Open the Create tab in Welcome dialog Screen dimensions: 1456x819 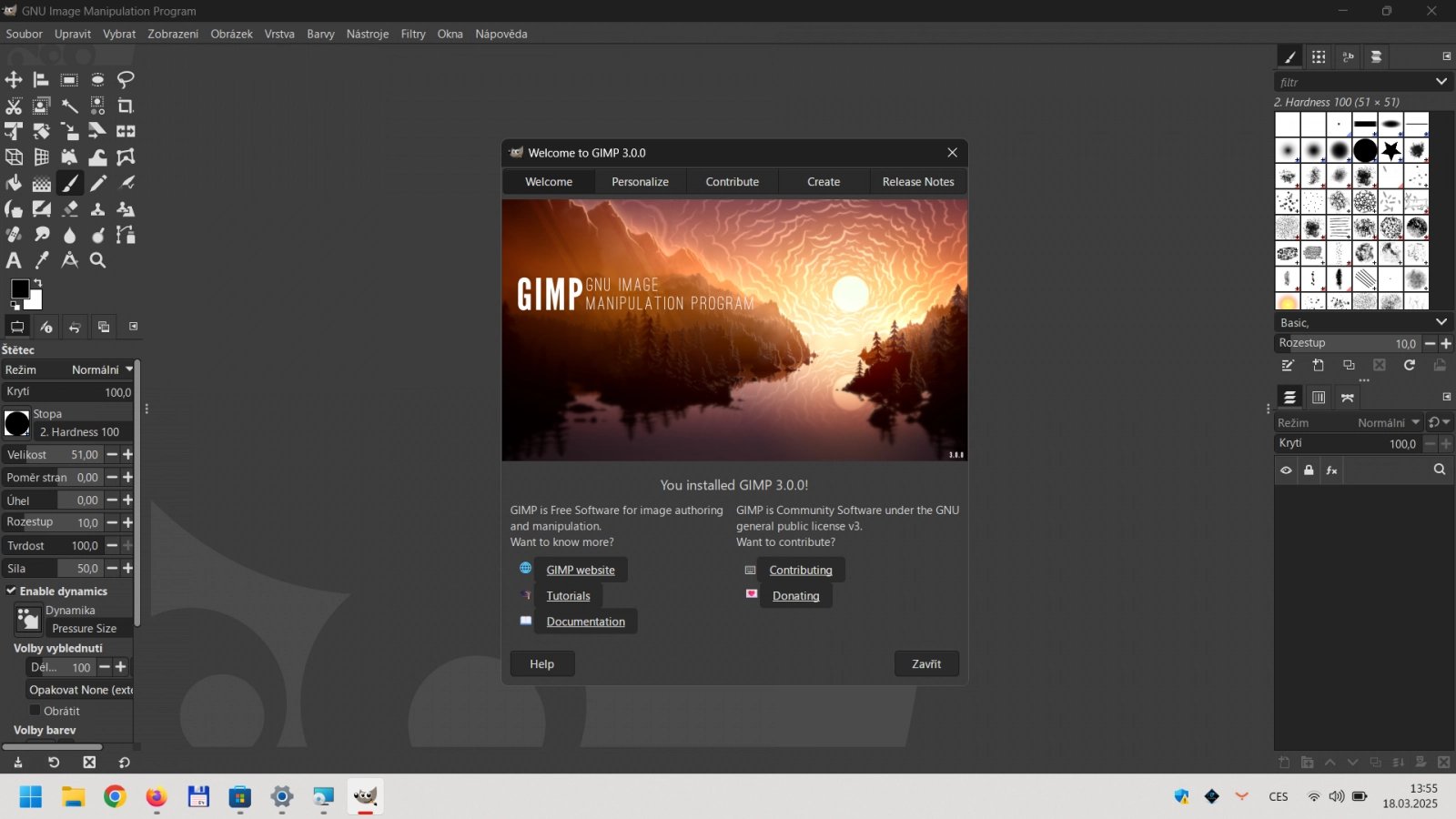[824, 182]
